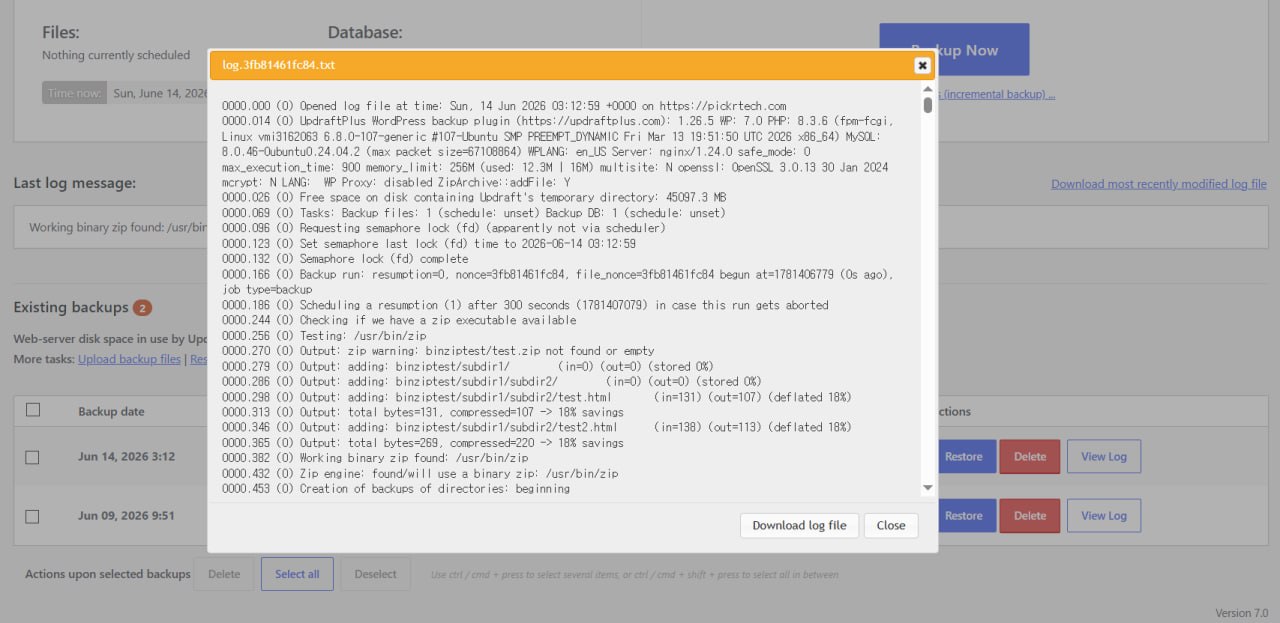The width and height of the screenshot is (1280, 623).
Task: Close the log dialog with the X icon
Action: 922,65
